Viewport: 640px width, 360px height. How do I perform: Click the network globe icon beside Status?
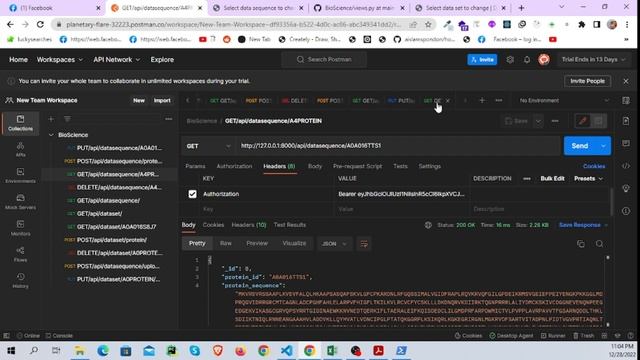[428, 225]
